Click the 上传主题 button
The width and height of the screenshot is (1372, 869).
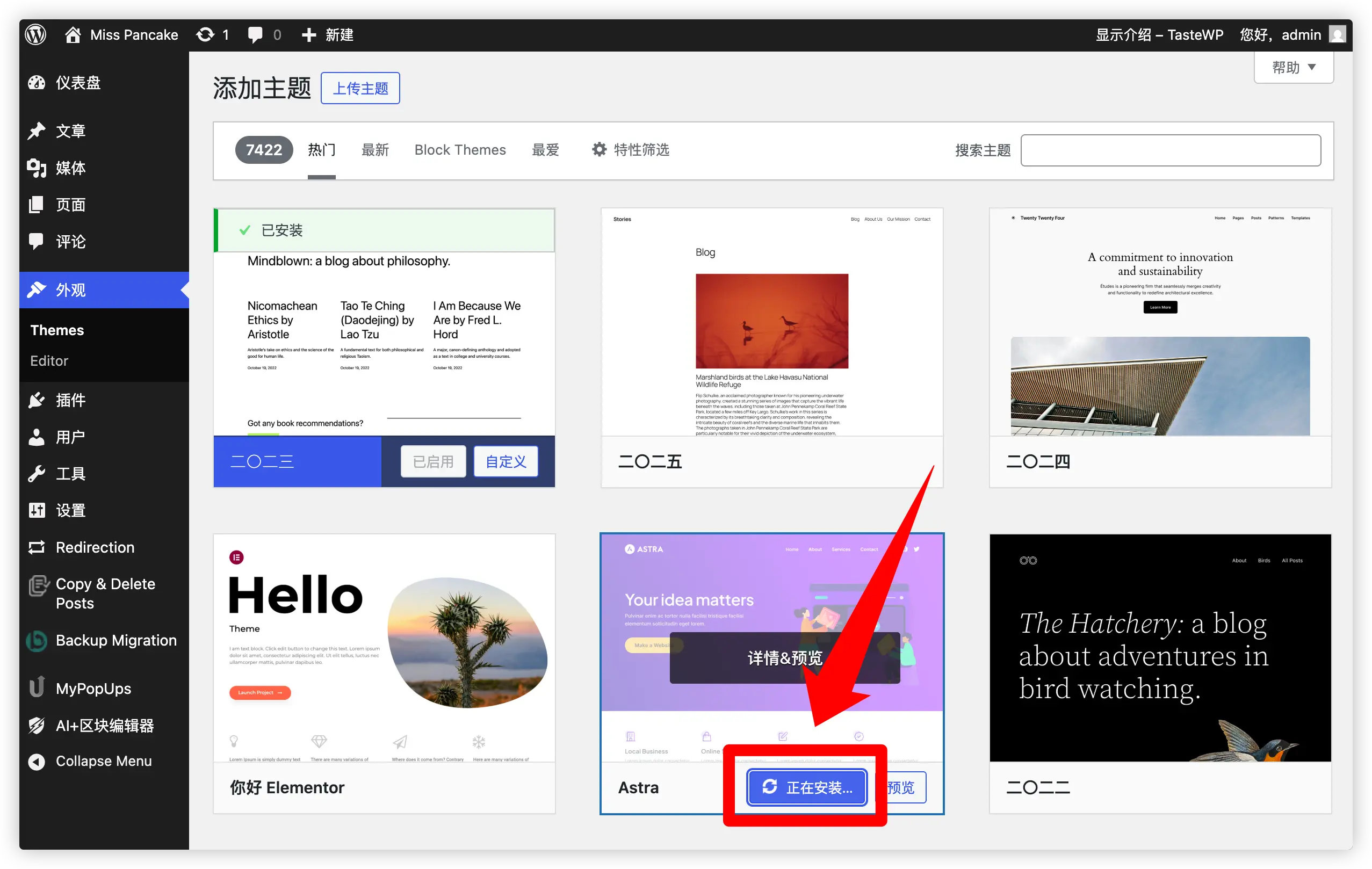[360, 88]
